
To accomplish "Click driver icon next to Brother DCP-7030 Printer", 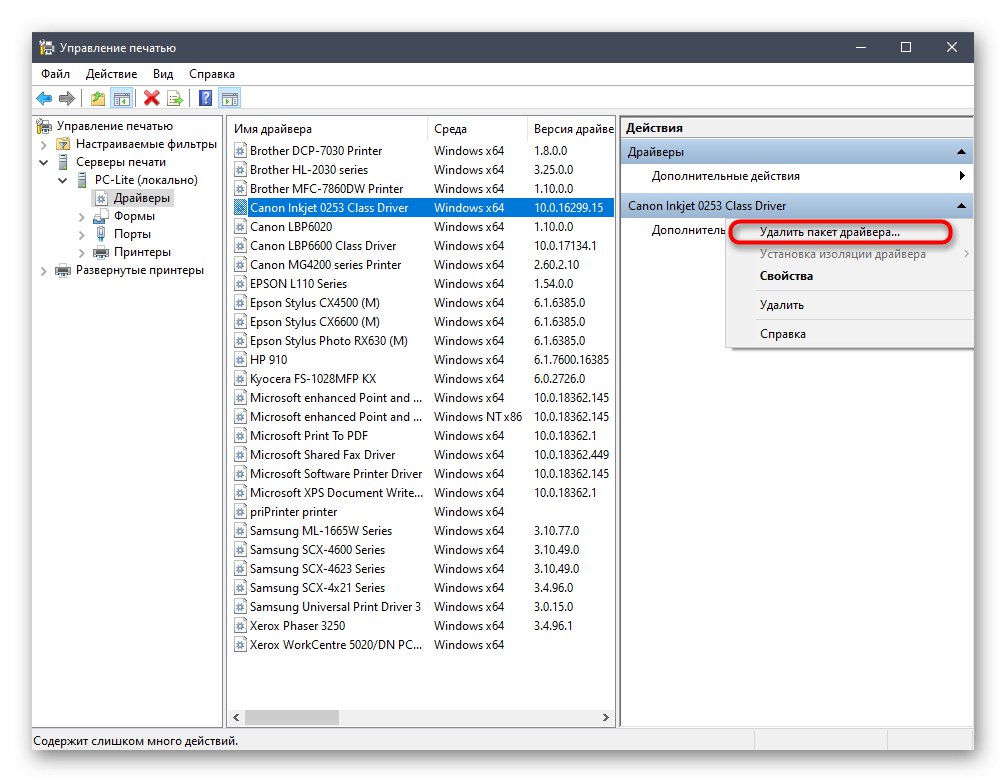I will pyautogui.click(x=240, y=151).
